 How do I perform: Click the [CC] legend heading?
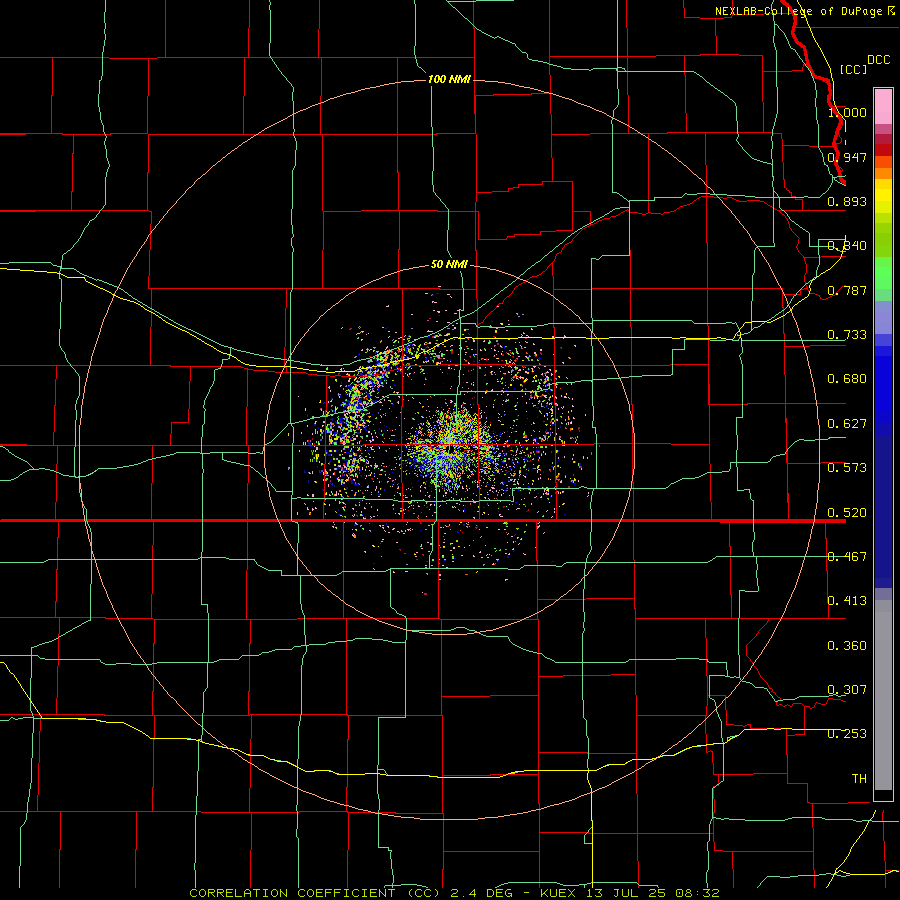click(853, 69)
